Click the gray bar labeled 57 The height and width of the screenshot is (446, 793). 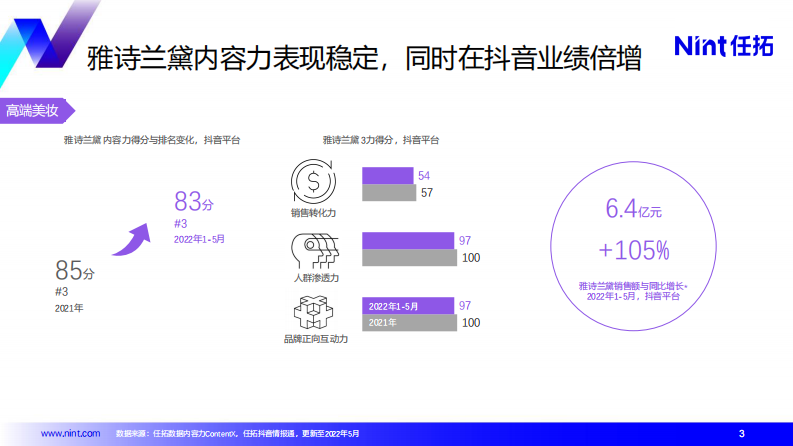(x=389, y=193)
